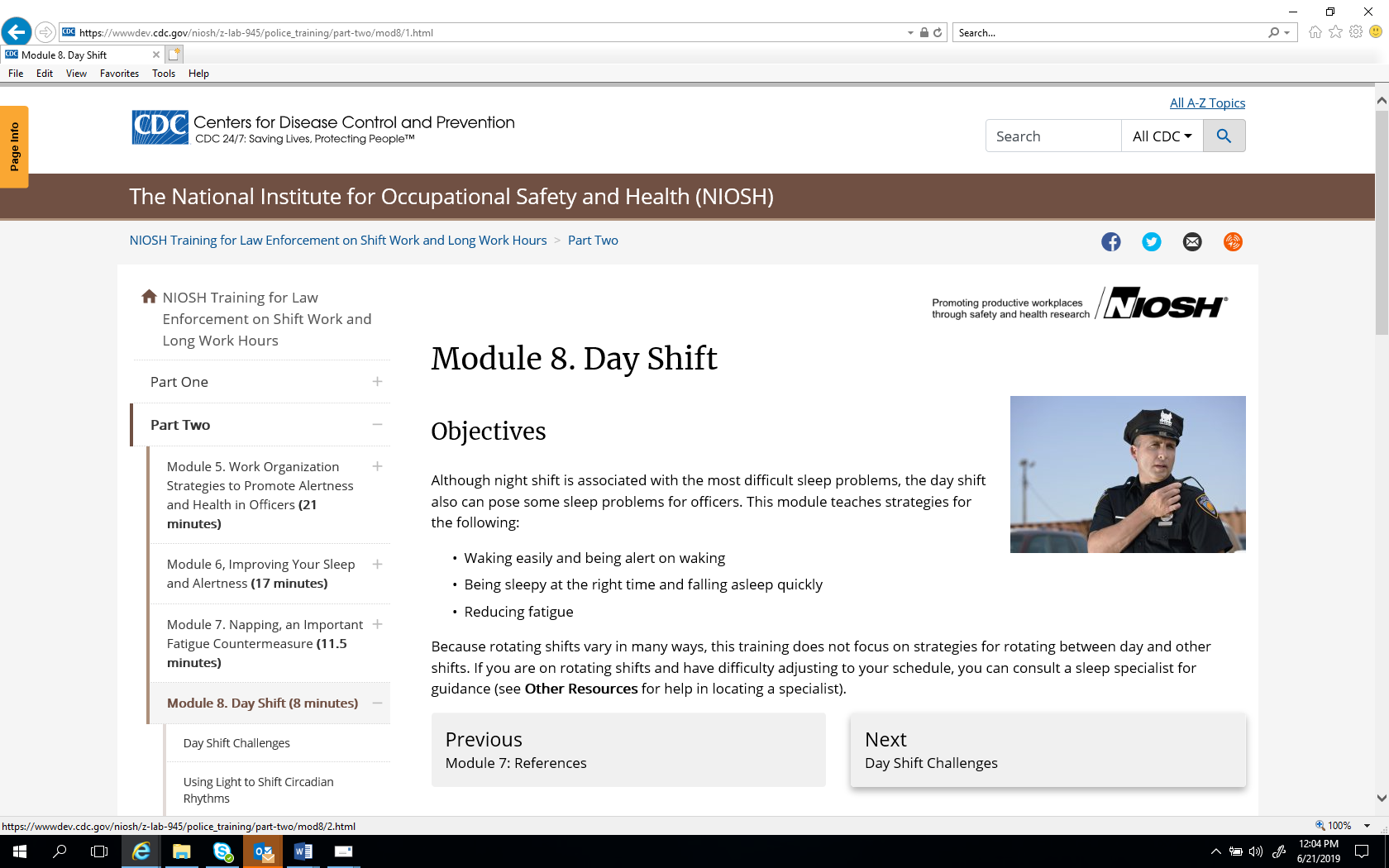Click the page scrollbar down arrow
Screen dimensions: 1389x868
(1382, 799)
